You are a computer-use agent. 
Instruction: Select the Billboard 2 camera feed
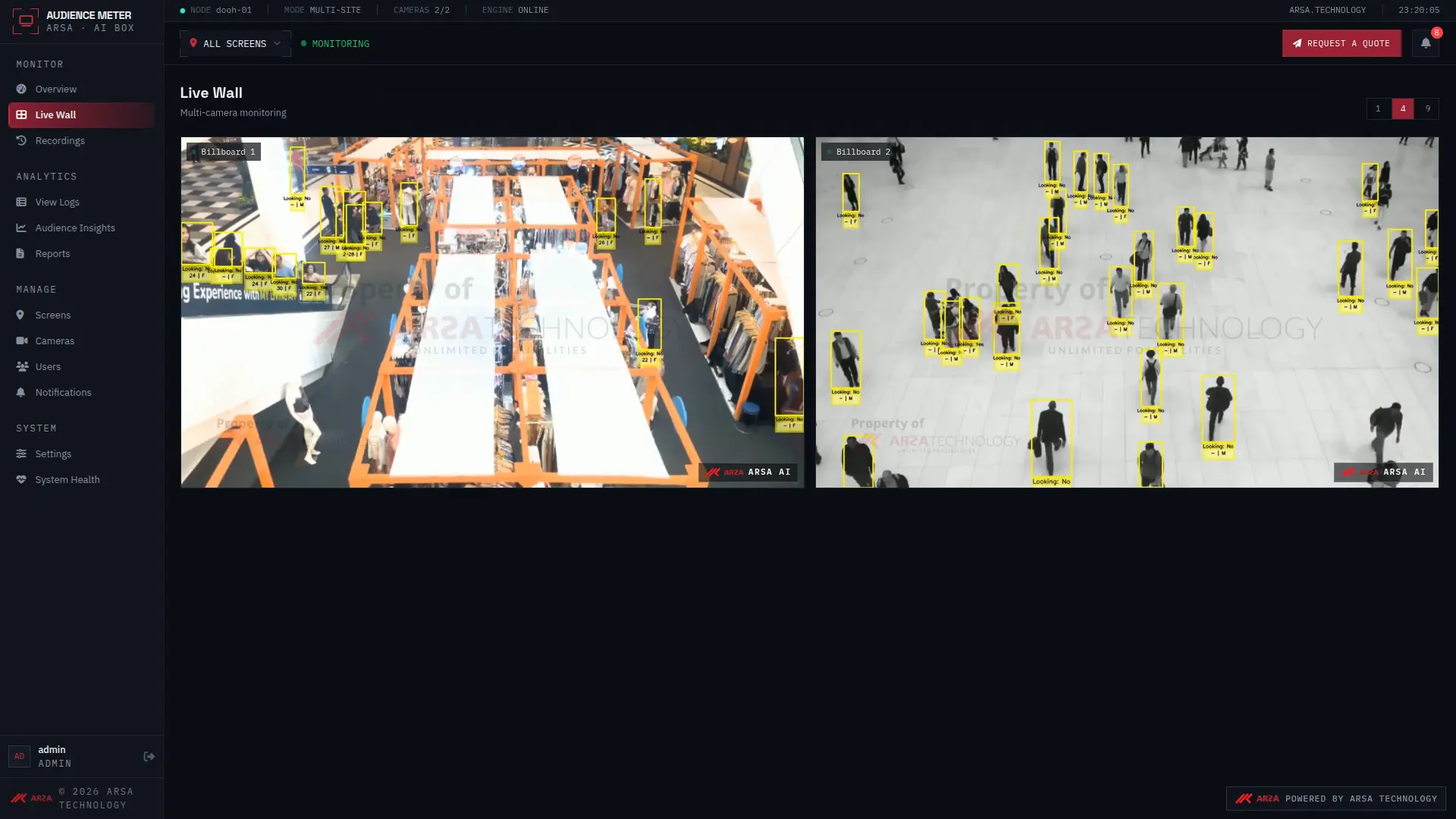[x=1127, y=312]
